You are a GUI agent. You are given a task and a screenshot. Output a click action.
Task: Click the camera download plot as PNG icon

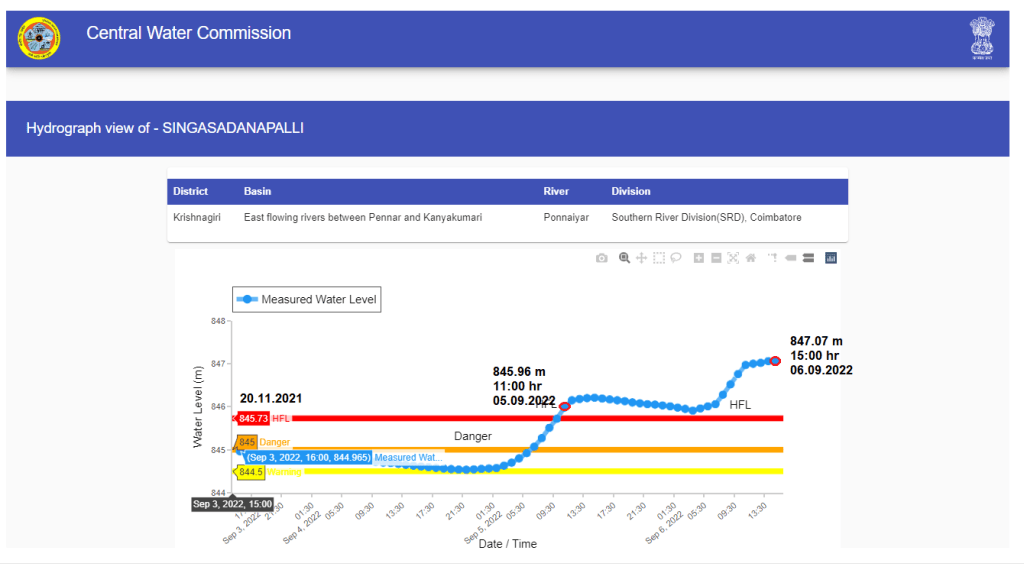(601, 258)
